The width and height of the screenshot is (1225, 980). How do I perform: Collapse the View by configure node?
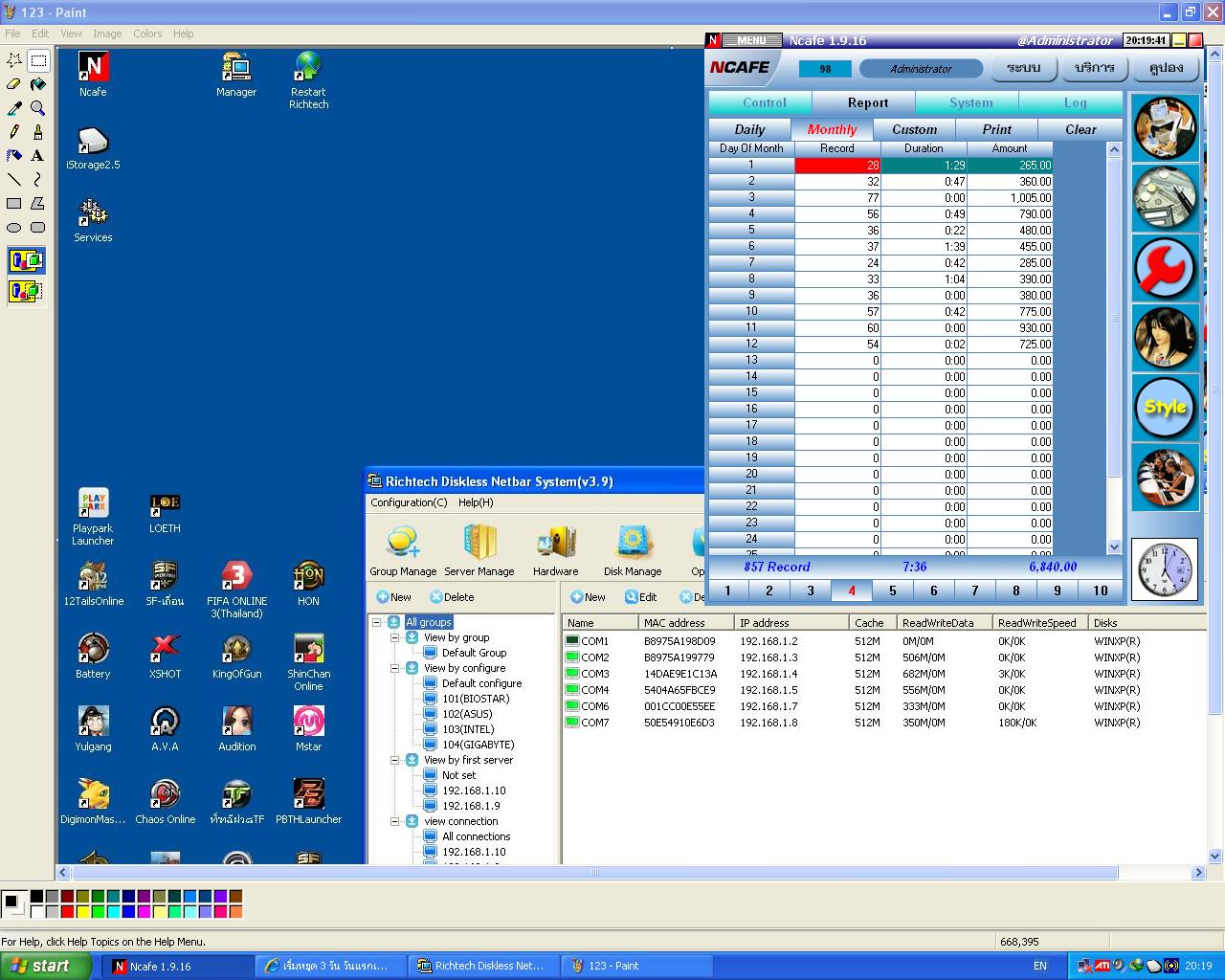[x=394, y=668]
